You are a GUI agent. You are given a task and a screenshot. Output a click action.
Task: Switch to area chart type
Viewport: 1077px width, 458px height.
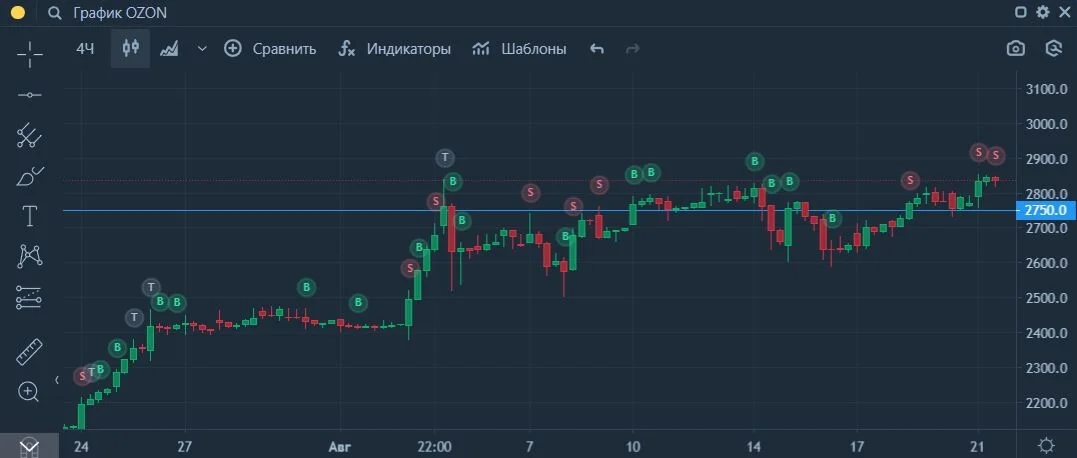(x=169, y=48)
